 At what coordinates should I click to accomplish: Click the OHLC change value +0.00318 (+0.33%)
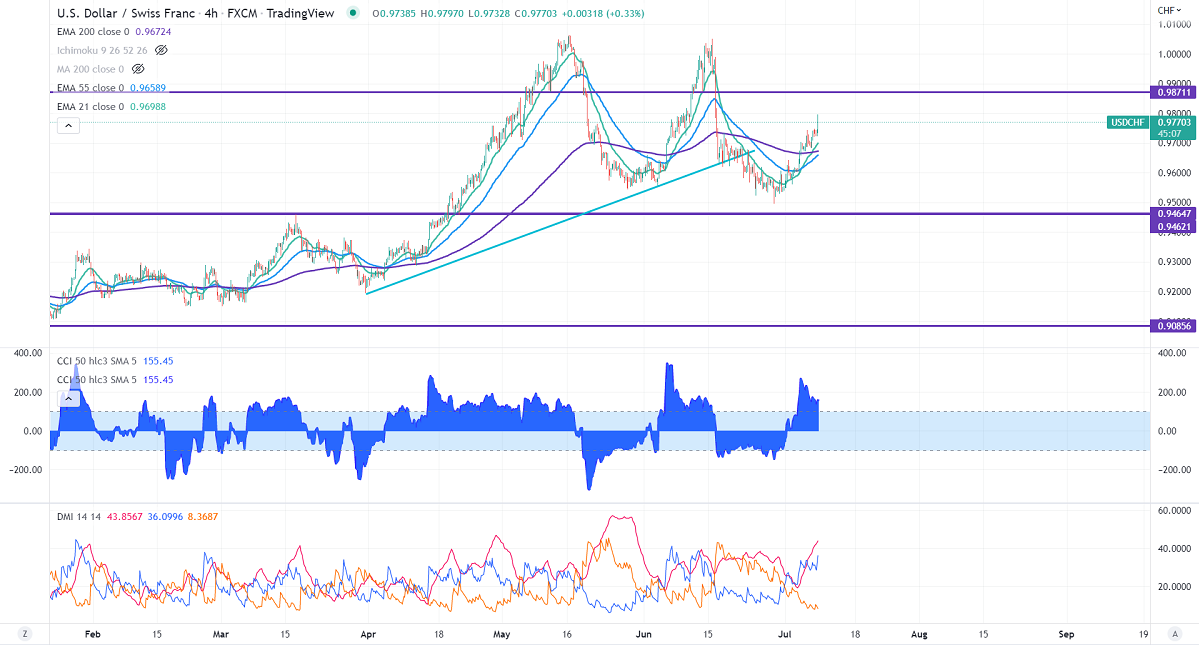[601, 13]
